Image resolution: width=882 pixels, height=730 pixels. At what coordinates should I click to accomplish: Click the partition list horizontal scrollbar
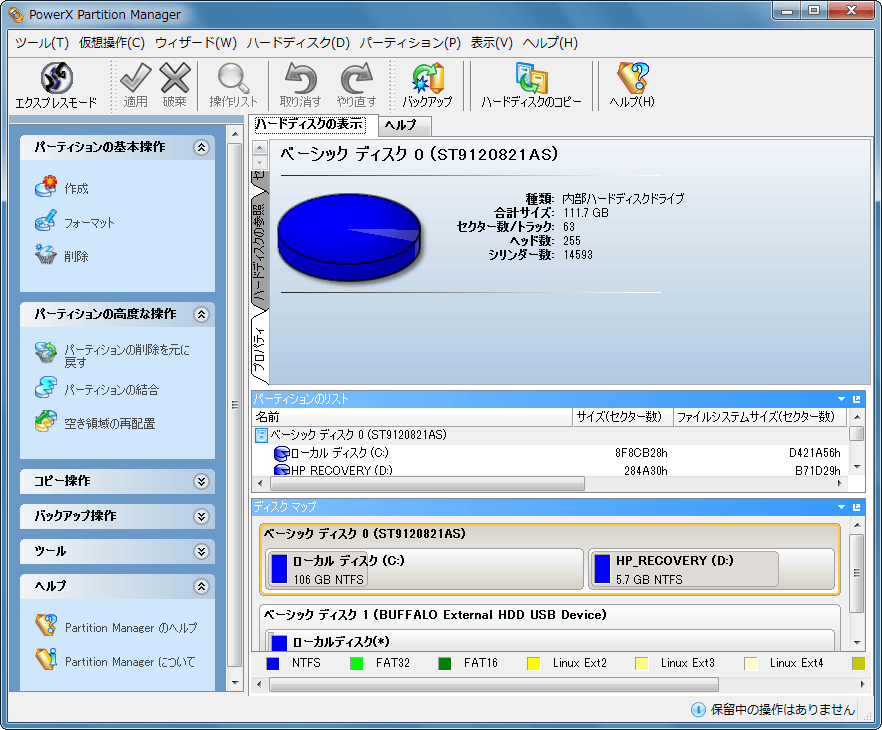pos(428,484)
